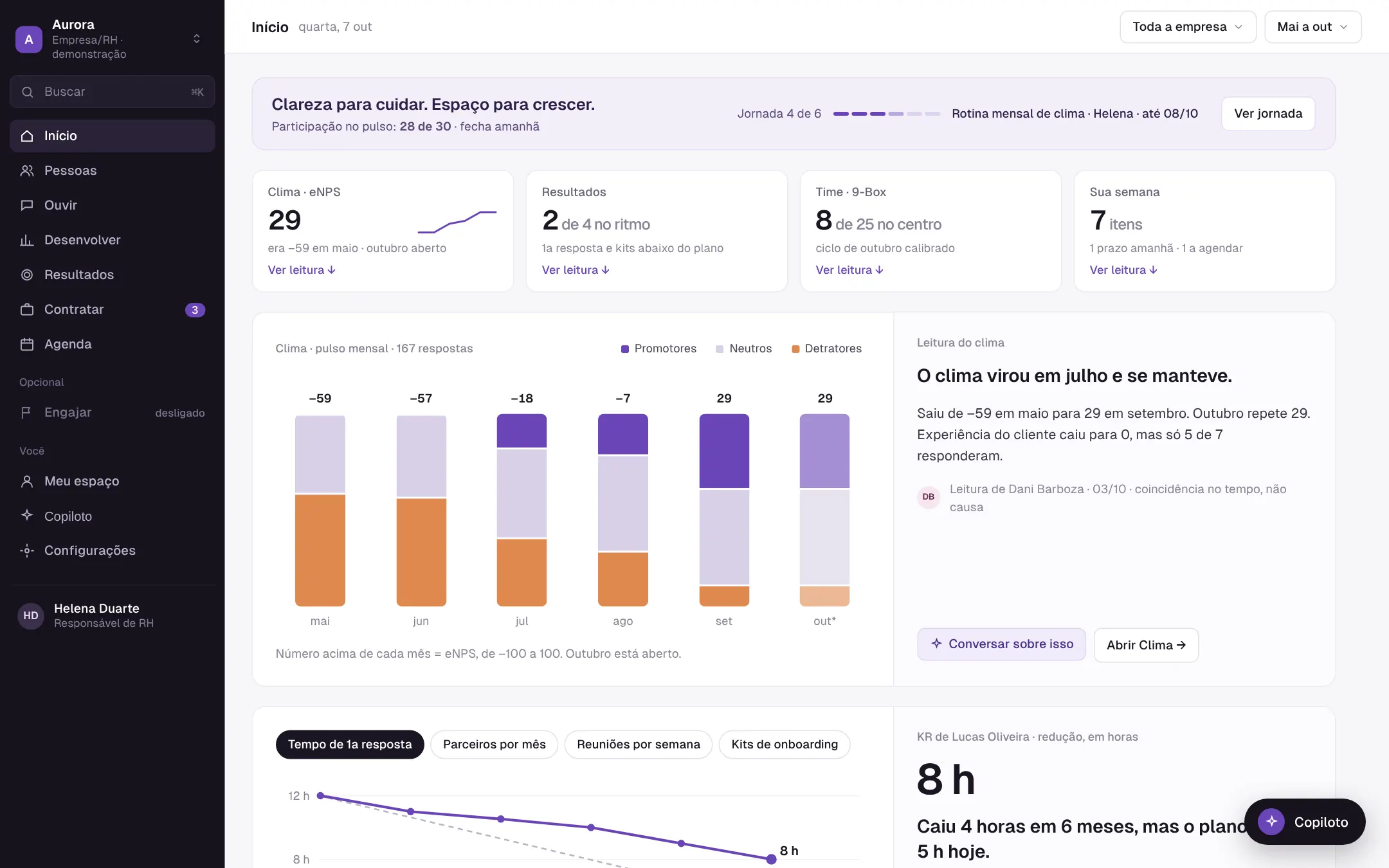Click the DB avatar of Dani Barboza
The width and height of the screenshot is (1389, 868).
[x=929, y=496]
